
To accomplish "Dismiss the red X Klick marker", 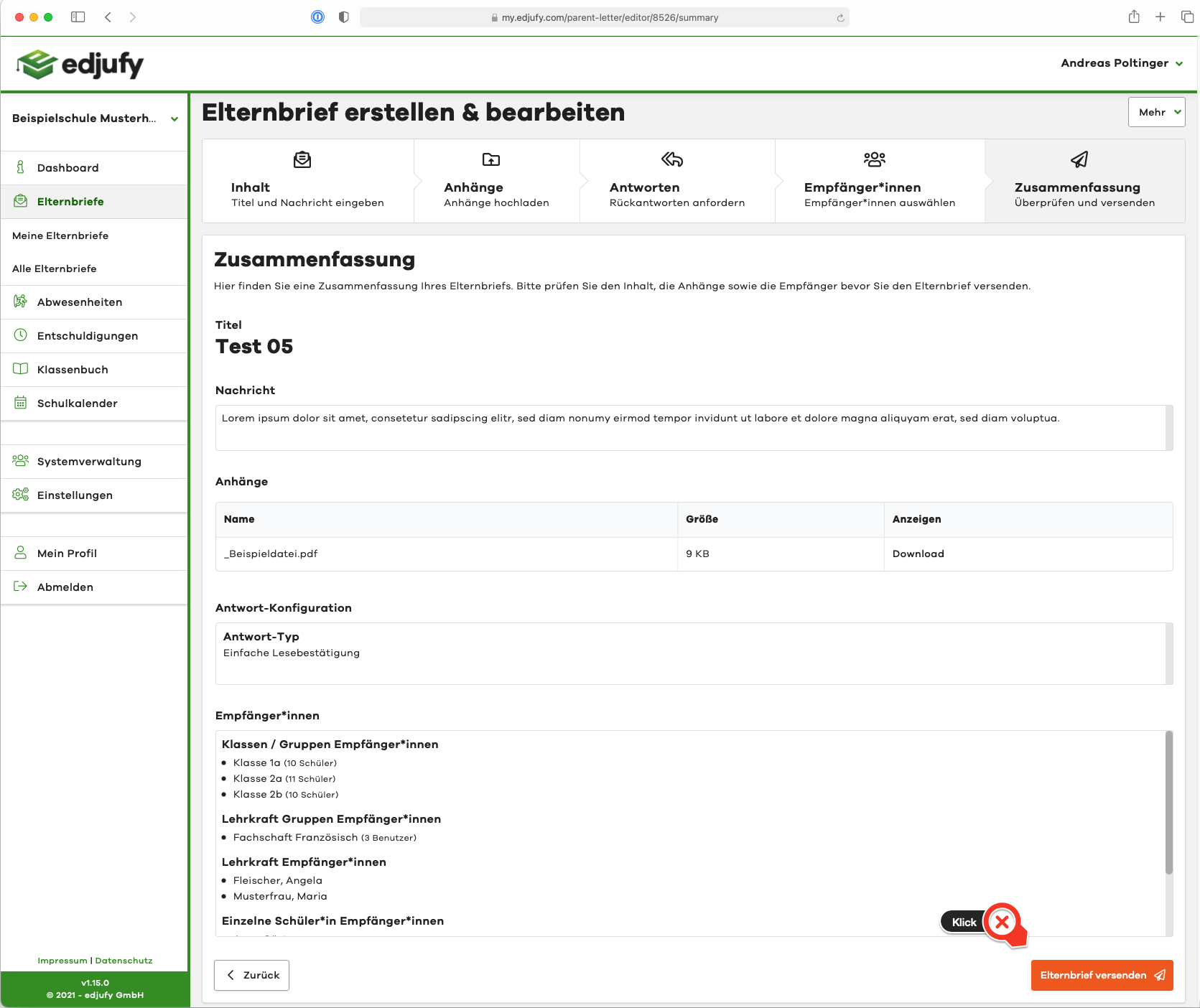I will (1002, 923).
